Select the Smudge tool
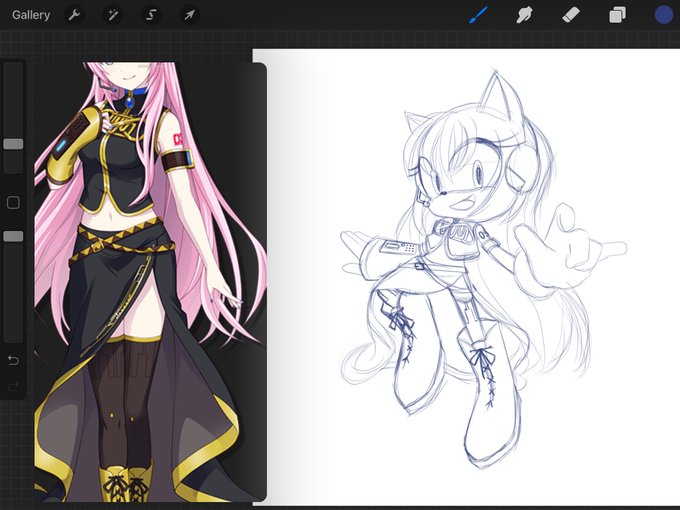The image size is (680, 510). tap(524, 15)
